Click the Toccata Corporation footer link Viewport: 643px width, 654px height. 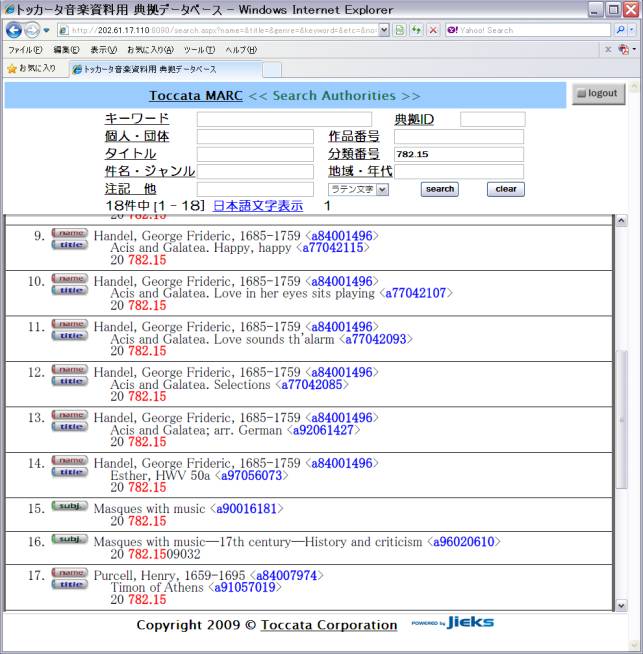click(x=329, y=625)
